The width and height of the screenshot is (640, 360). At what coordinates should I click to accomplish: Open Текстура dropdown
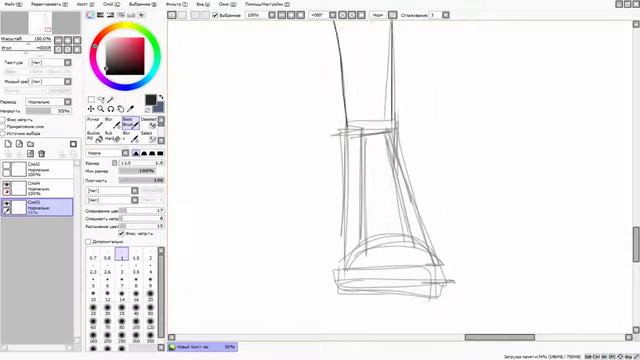(x=68, y=62)
